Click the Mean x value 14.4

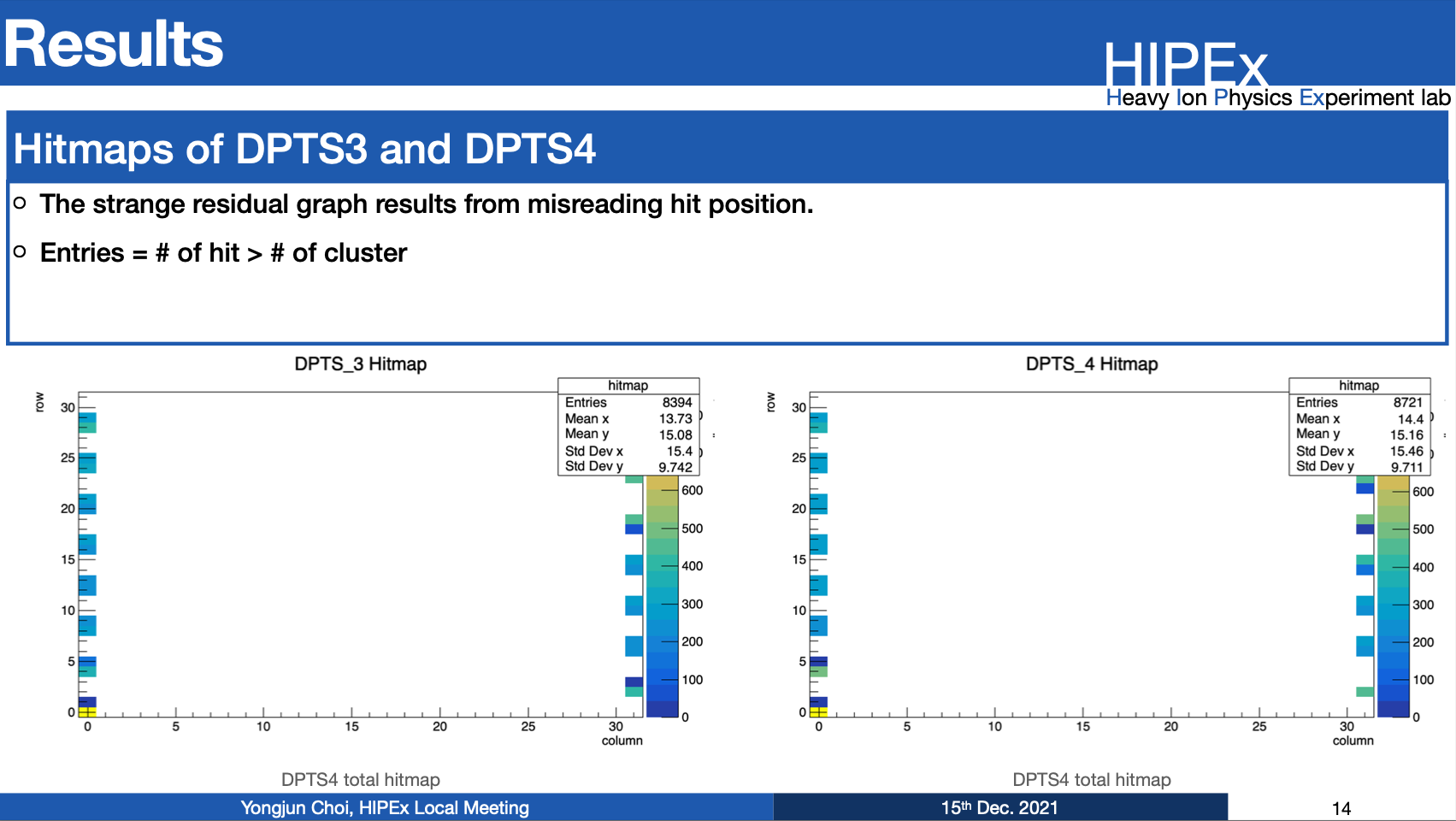tap(1411, 418)
